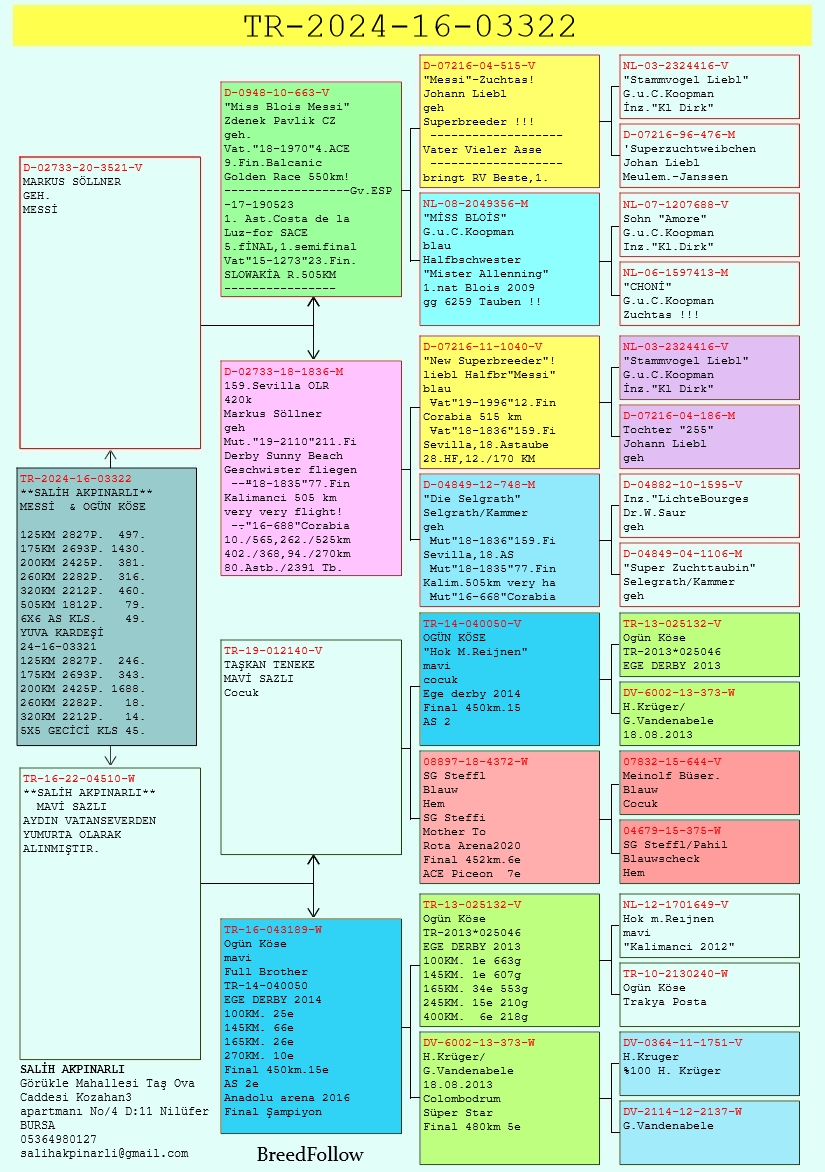Click the D-04849-04-1106-M Super Zuchttaubin box
Screen dimensions: 825x1172
click(x=710, y=575)
